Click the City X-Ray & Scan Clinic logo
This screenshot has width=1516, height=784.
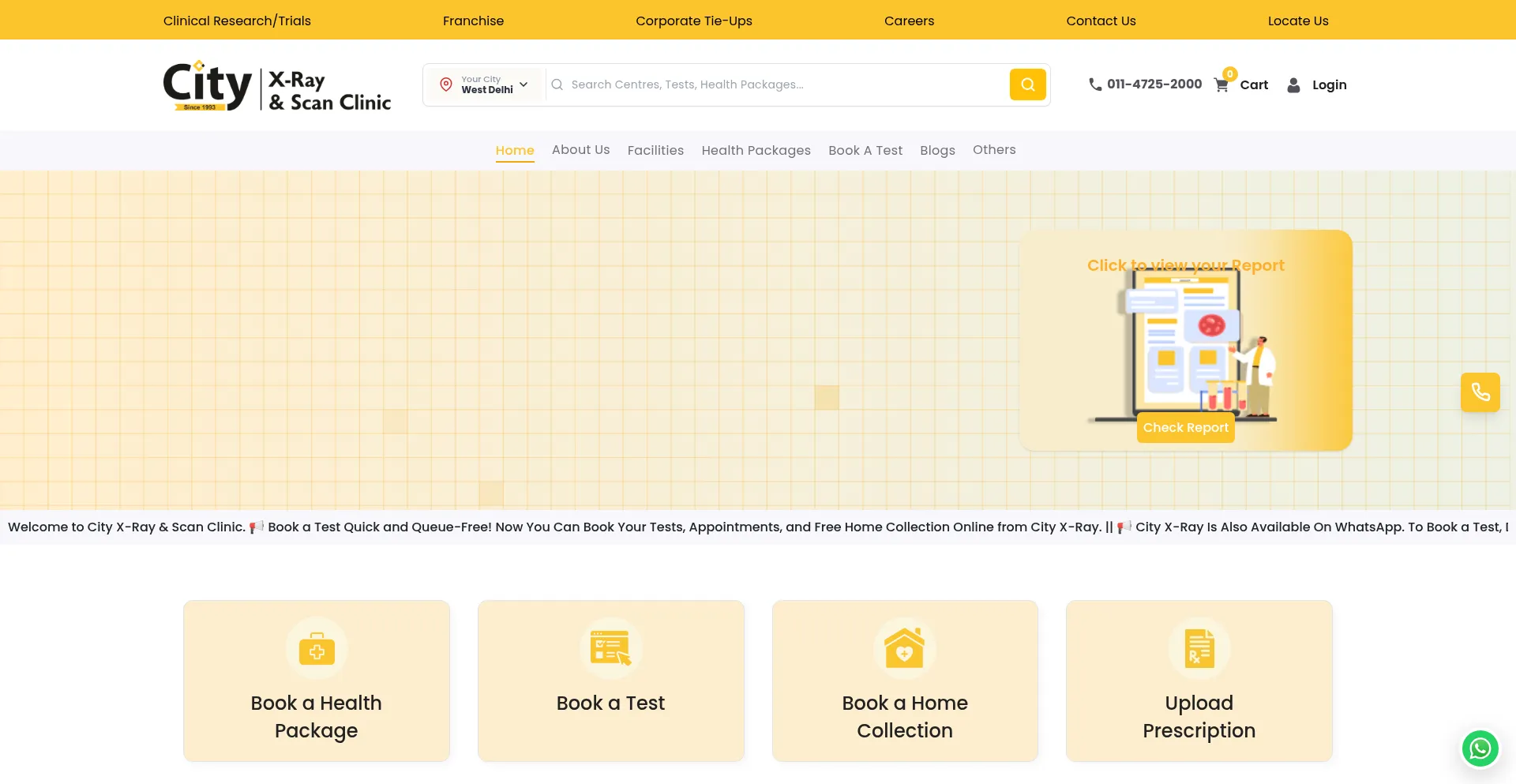pyautogui.click(x=276, y=86)
